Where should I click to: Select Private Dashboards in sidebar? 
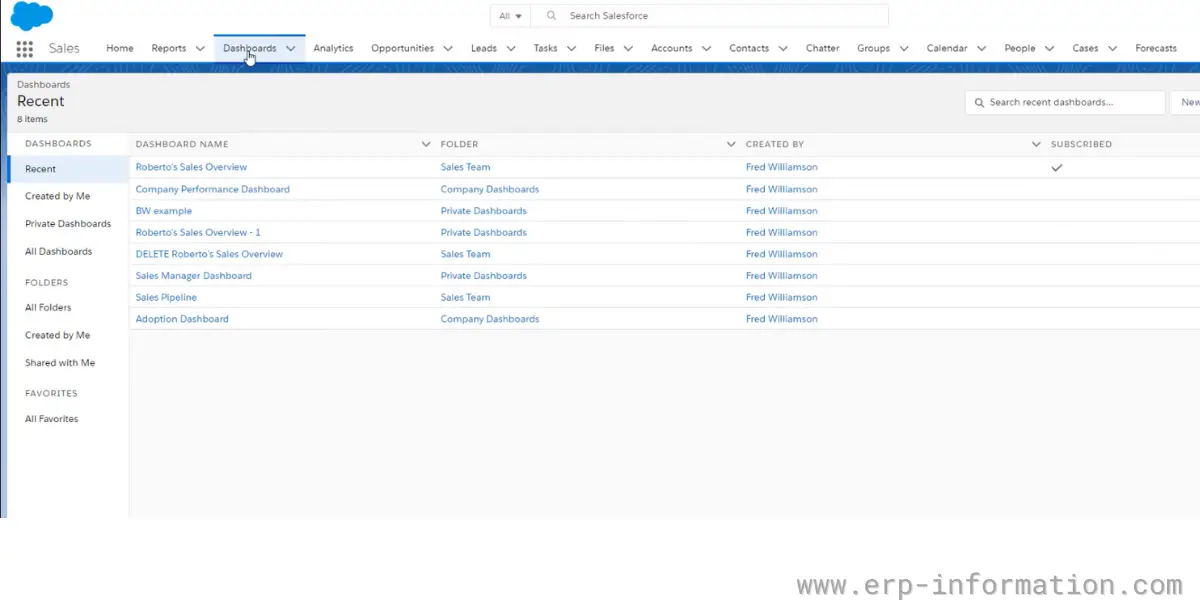[68, 224]
